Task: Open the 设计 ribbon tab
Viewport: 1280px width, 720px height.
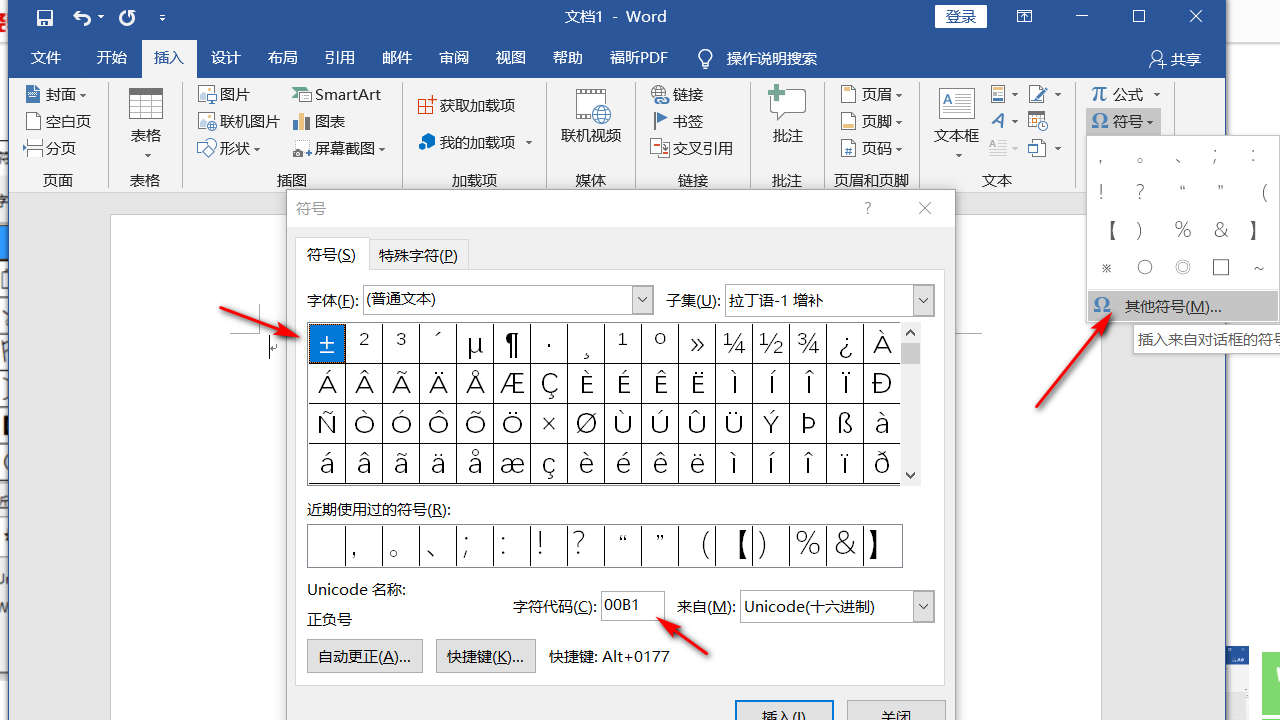Action: coord(225,58)
